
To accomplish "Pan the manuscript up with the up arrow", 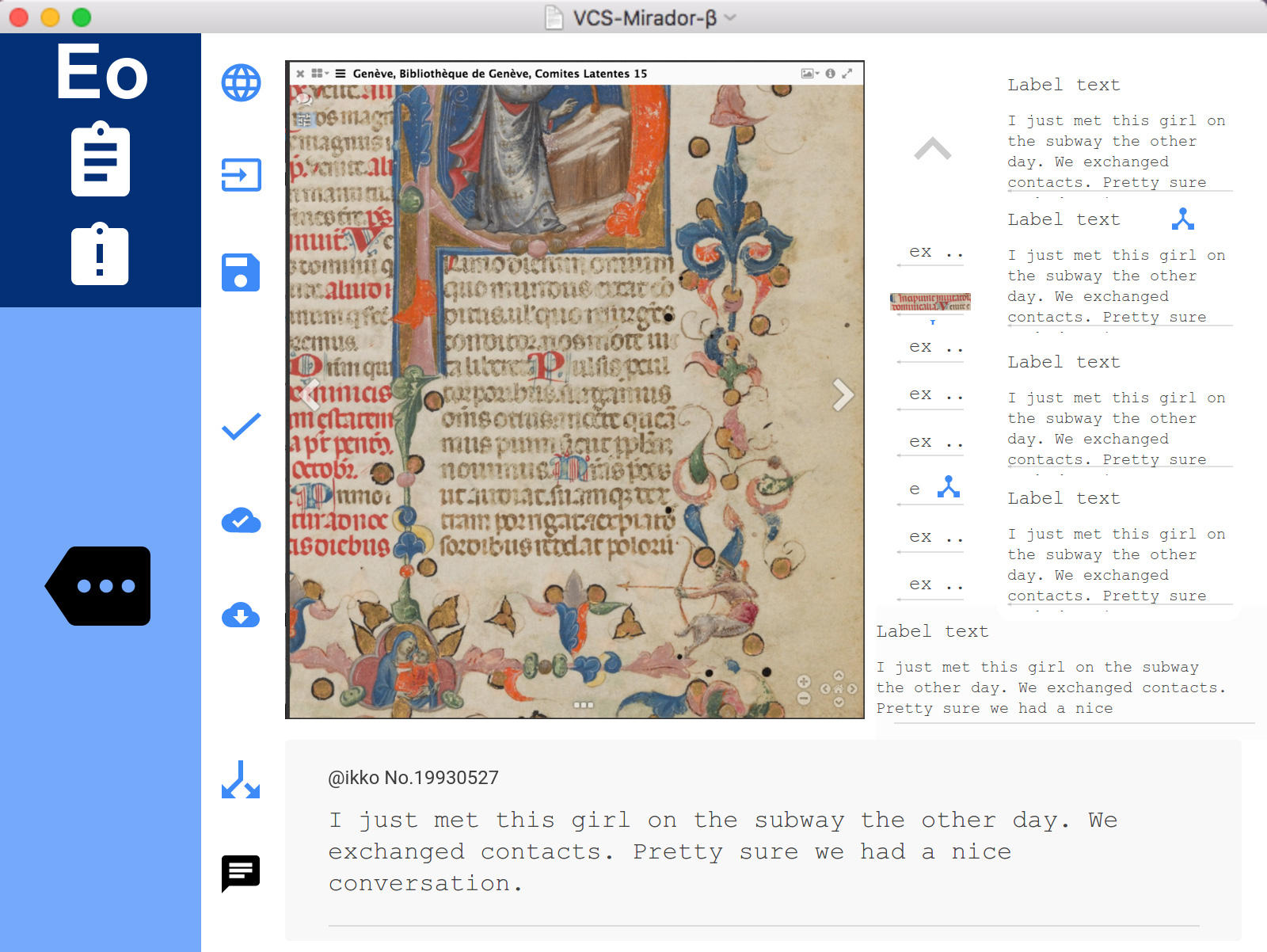I will point(839,676).
